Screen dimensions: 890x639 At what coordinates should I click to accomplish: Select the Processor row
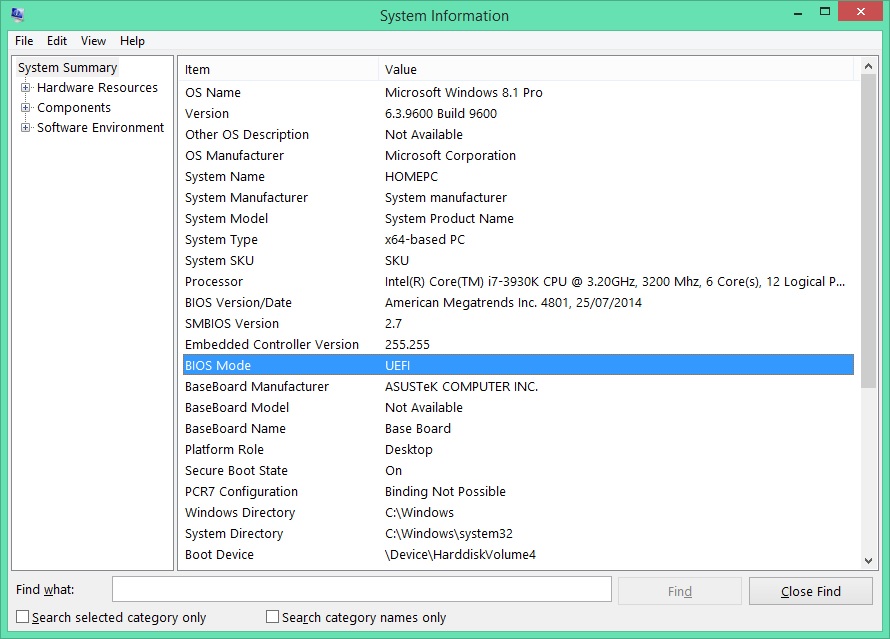coord(518,281)
